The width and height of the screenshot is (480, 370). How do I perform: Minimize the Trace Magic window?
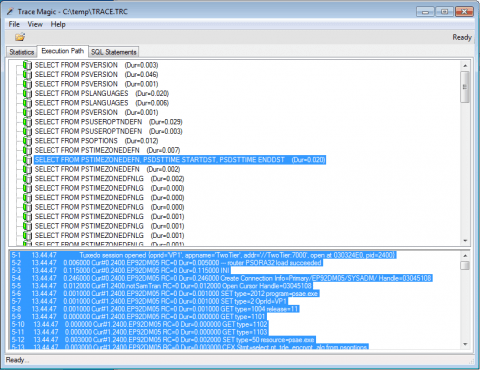click(425, 12)
